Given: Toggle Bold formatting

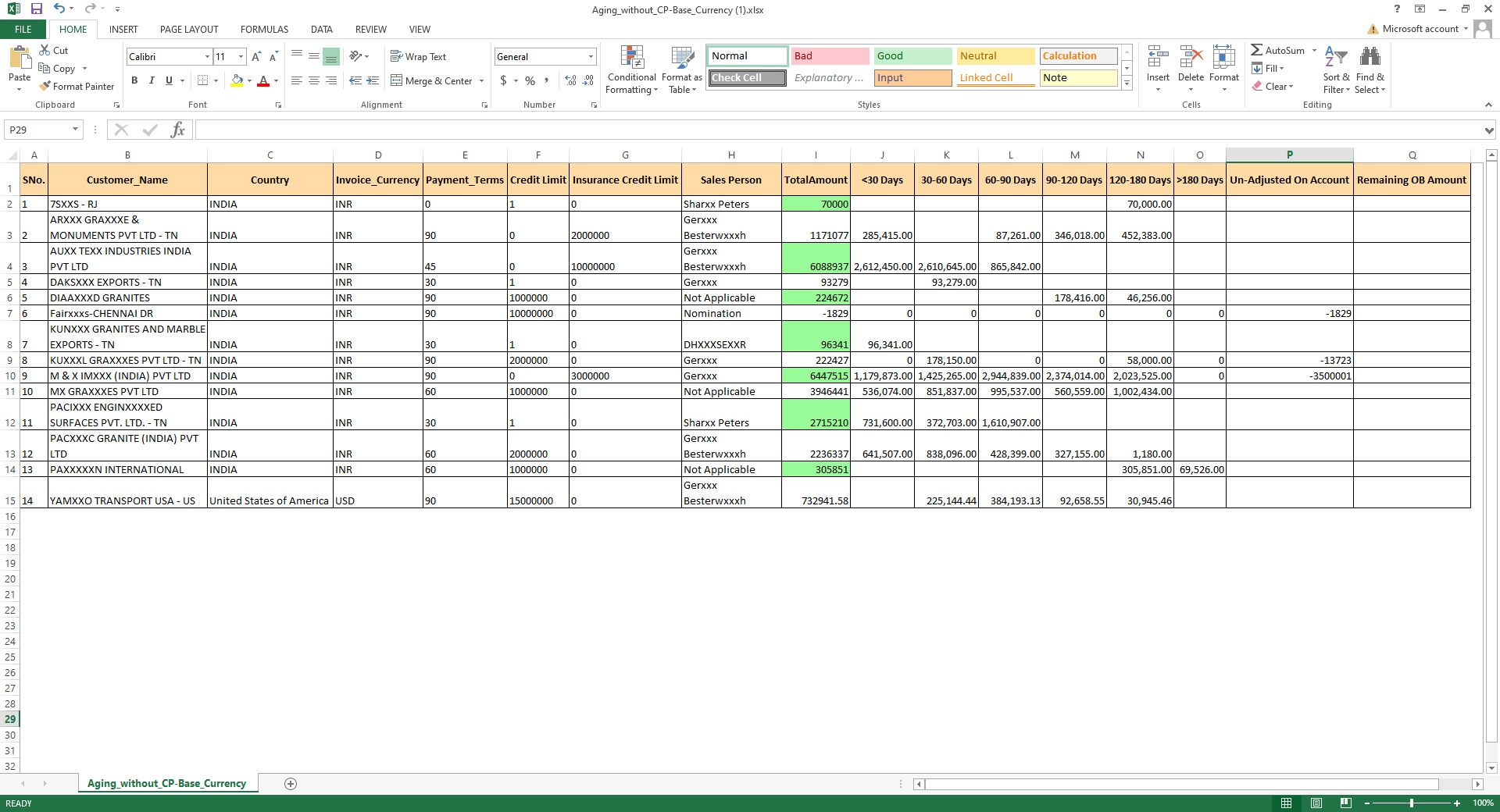Looking at the screenshot, I should point(134,80).
